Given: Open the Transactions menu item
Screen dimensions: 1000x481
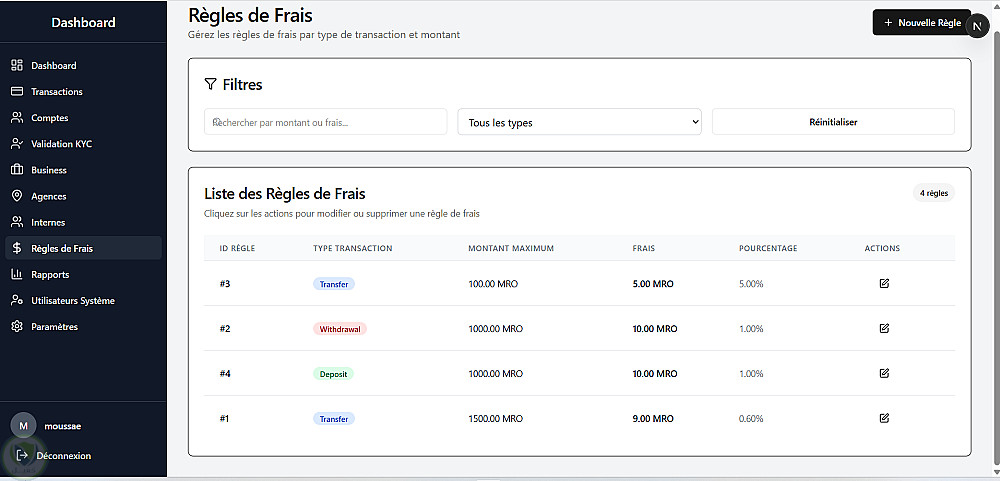Looking at the screenshot, I should (x=56, y=92).
